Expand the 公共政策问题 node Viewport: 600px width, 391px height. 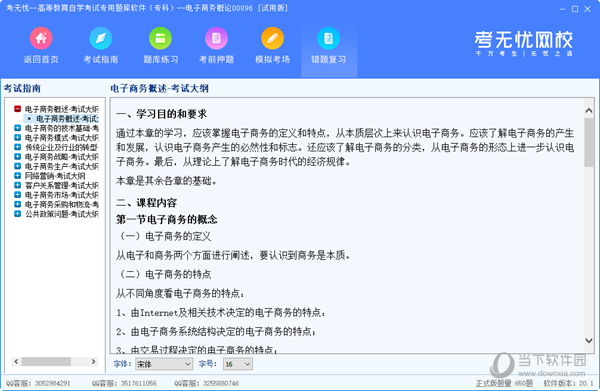tap(17, 214)
